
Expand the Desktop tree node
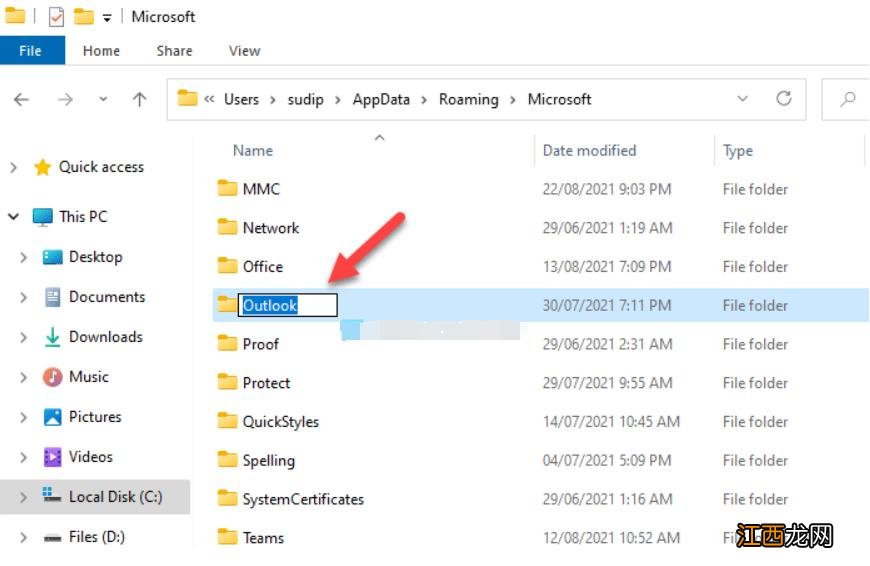click(x=23, y=257)
